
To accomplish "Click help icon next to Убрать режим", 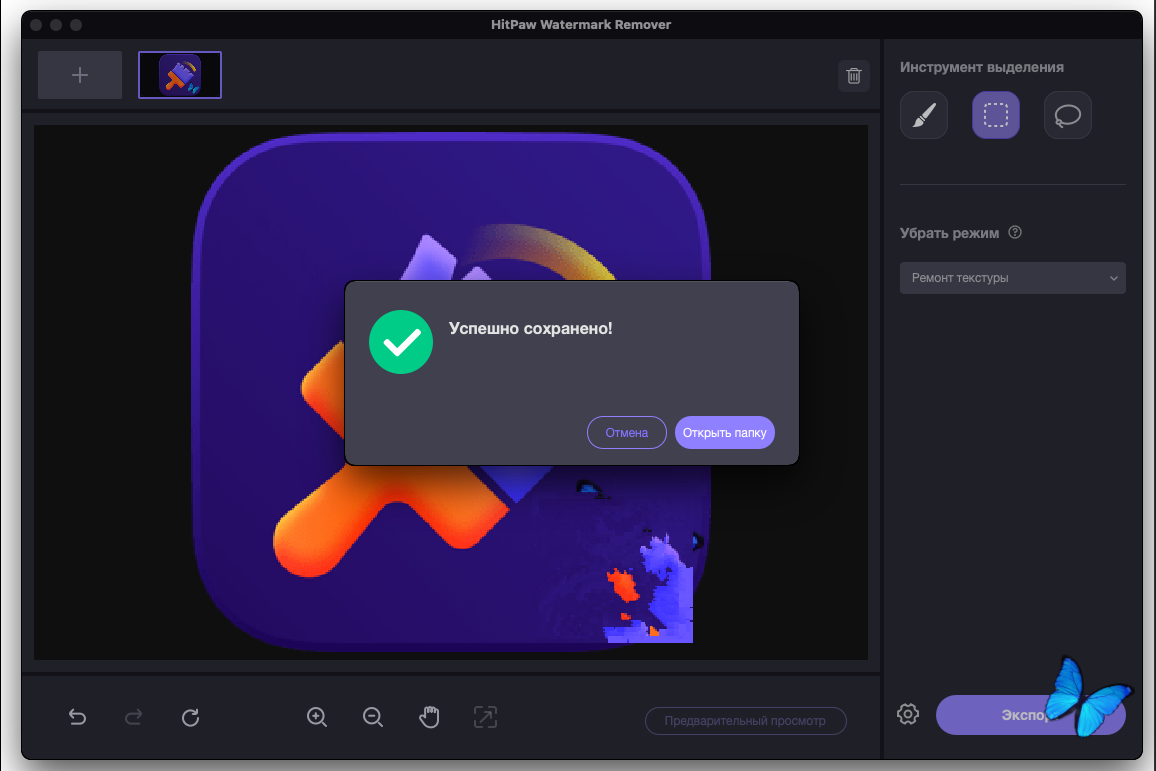I will pyautogui.click(x=1015, y=233).
